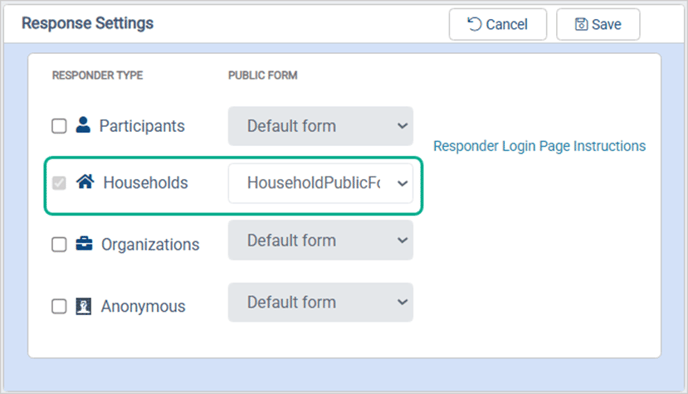Open the Anonymous Default form dropdown
This screenshot has height=394, width=688.
(320, 302)
